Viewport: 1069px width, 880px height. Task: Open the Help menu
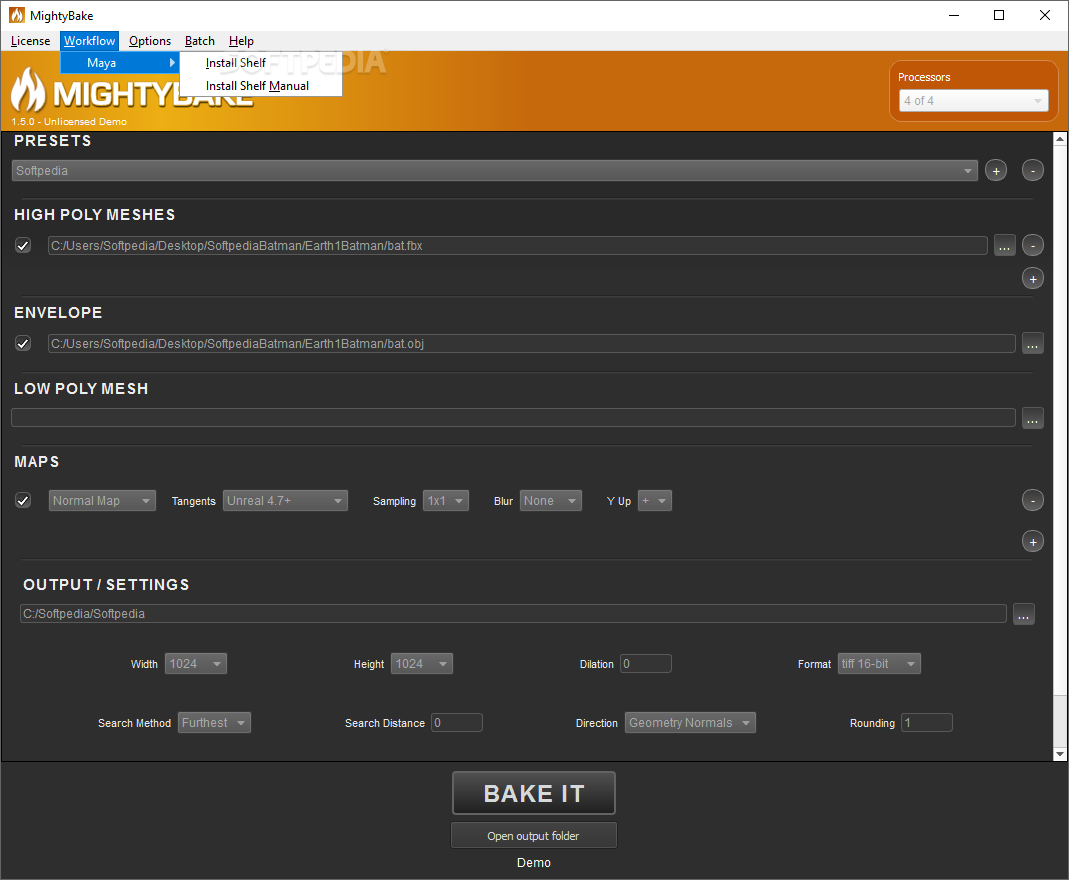tap(241, 41)
